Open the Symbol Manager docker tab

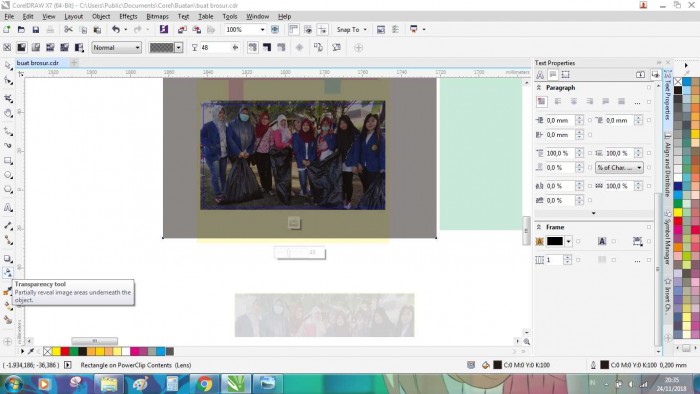(668, 237)
